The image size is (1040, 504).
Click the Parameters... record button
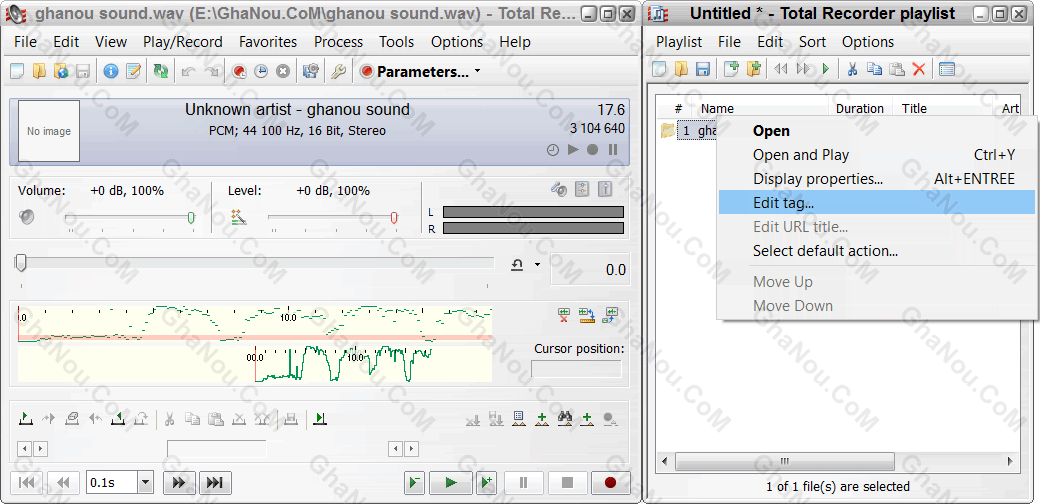pos(415,72)
